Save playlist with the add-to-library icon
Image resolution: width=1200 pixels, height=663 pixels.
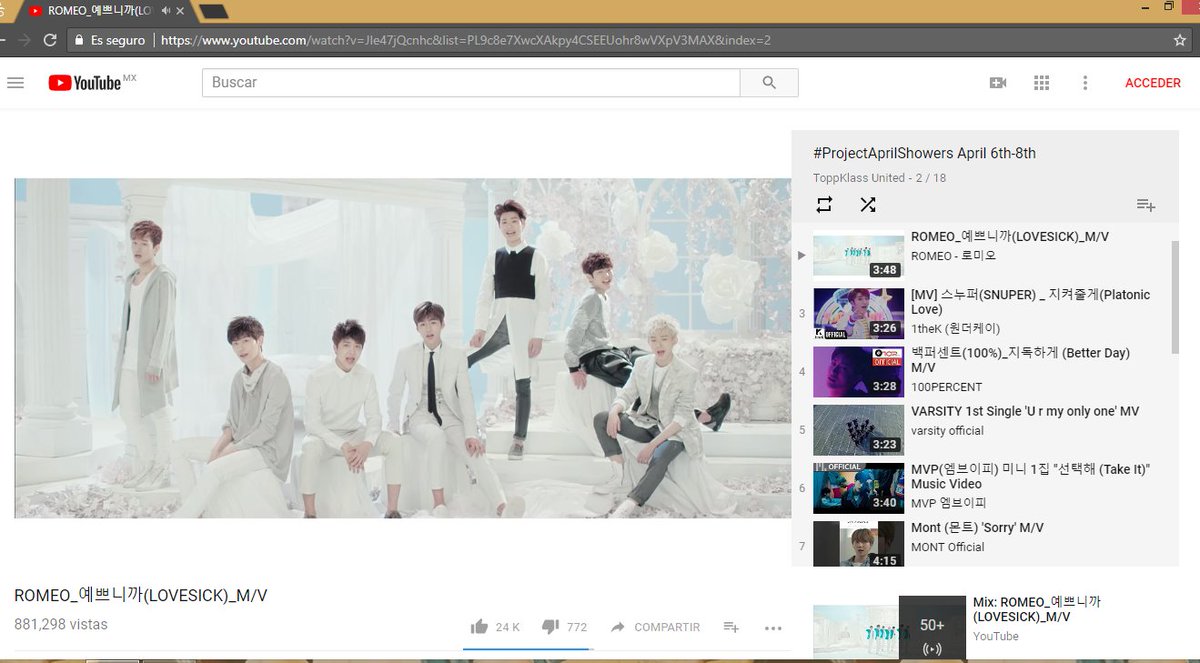click(x=1146, y=205)
